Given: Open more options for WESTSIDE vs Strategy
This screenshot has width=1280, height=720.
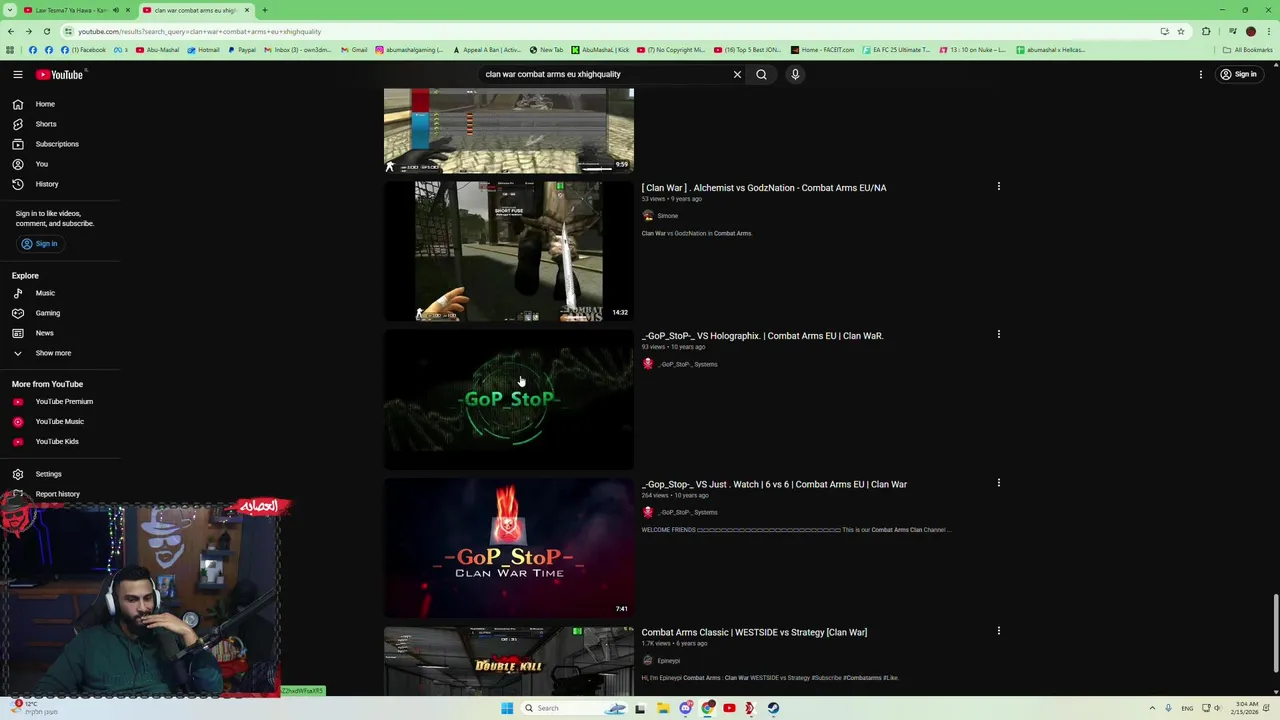Looking at the screenshot, I should pyautogui.click(x=998, y=631).
